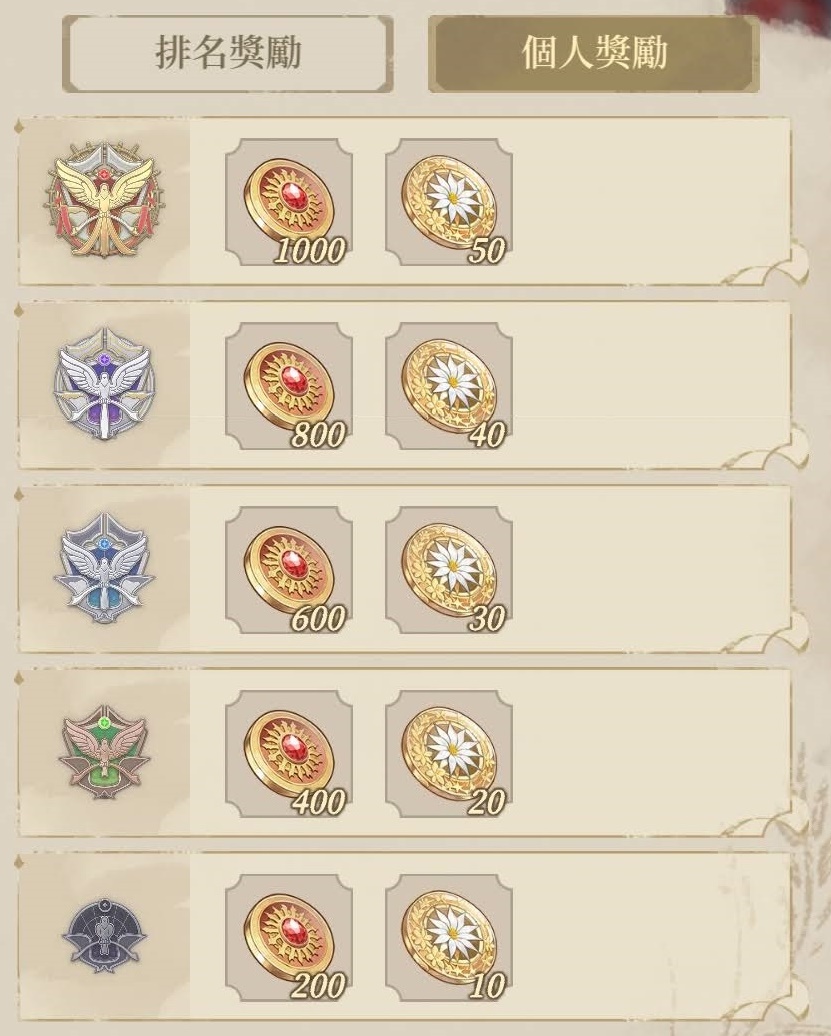Tap the bronze-green bird rank badge
Image resolution: width=831 pixels, height=1036 pixels.
pos(104,752)
